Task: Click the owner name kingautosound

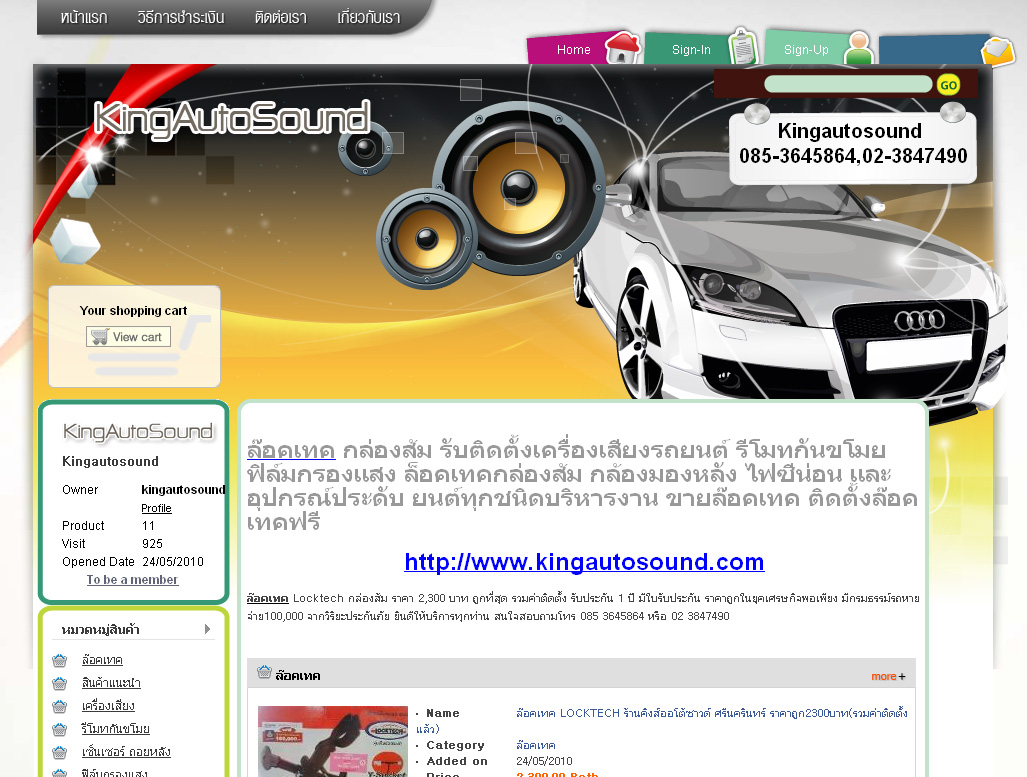Action: (x=183, y=490)
